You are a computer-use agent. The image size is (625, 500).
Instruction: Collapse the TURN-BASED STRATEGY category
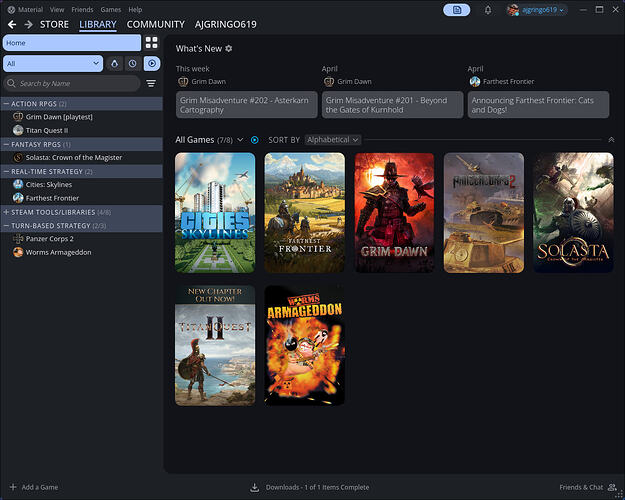[x=6, y=226]
